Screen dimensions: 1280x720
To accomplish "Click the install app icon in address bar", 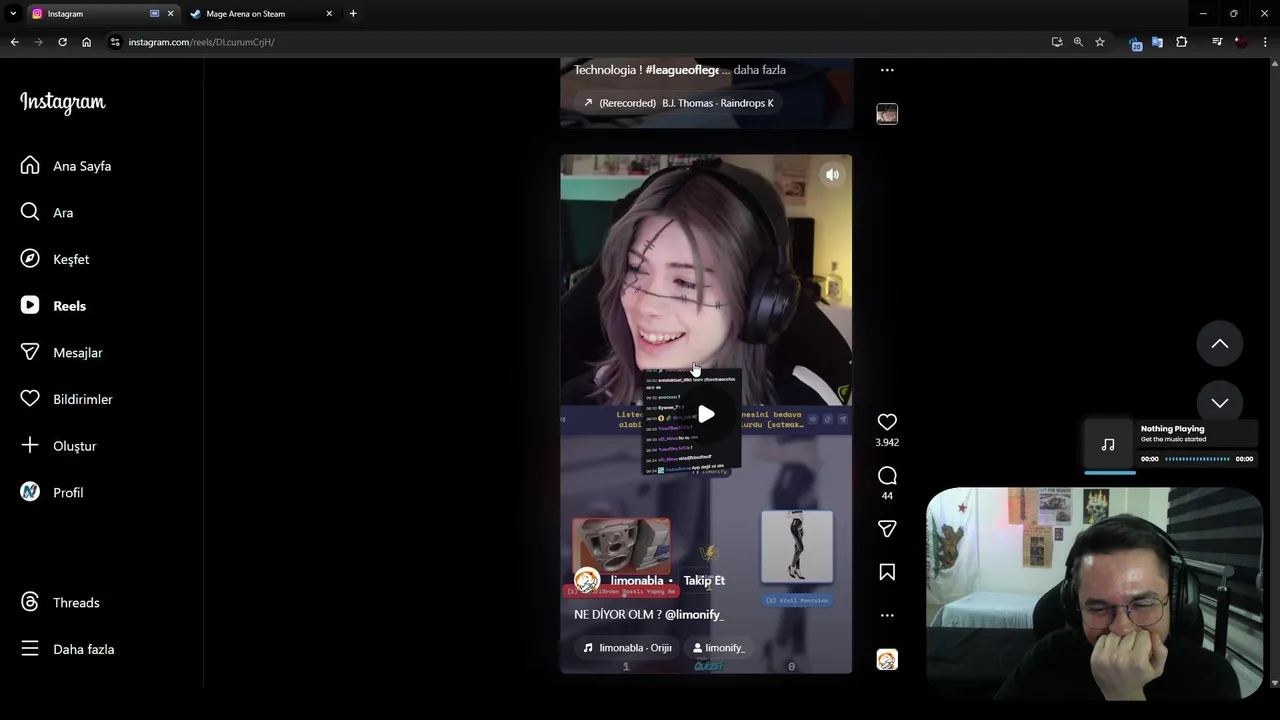I will [1057, 42].
